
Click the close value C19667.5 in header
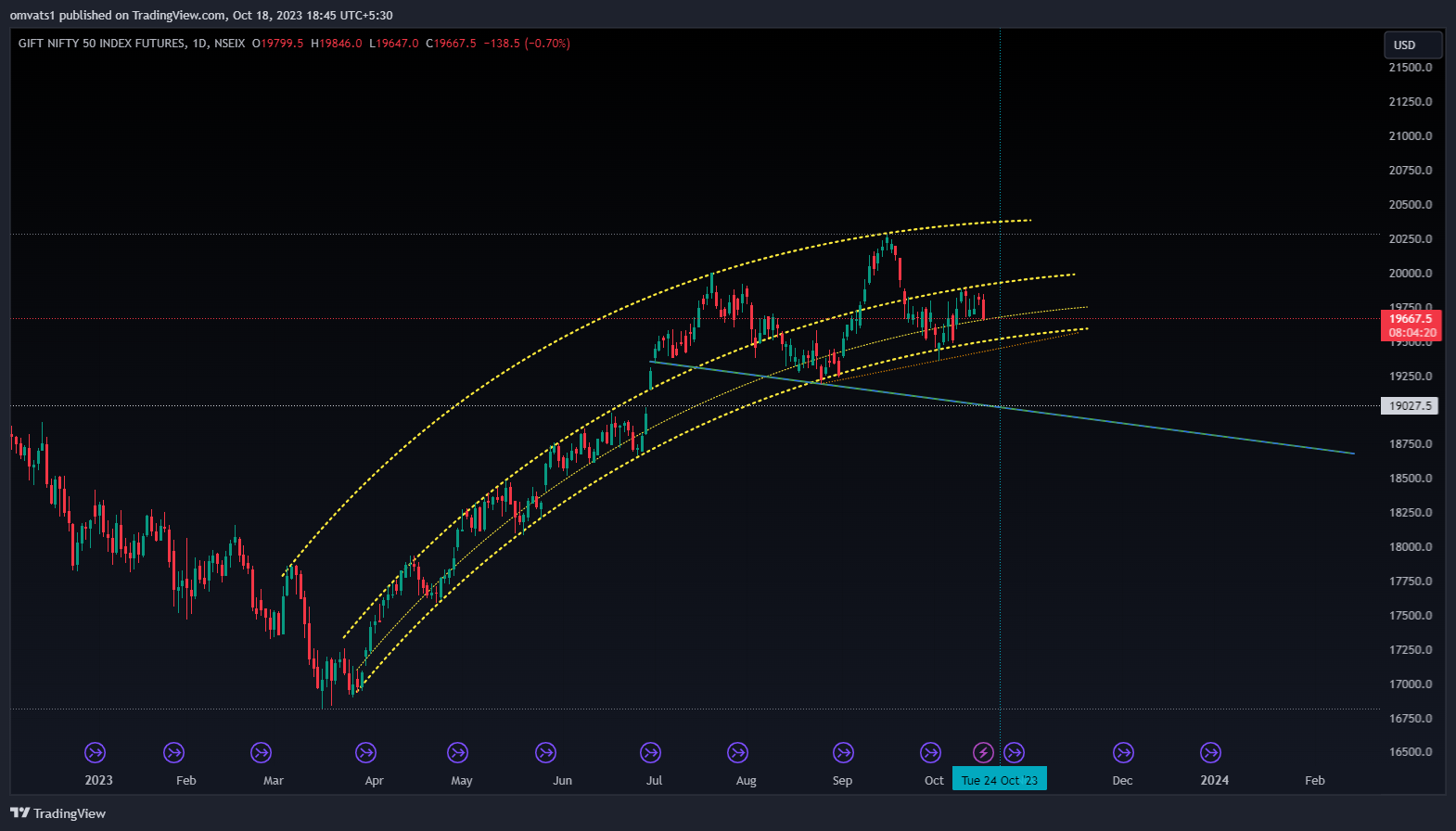click(451, 44)
